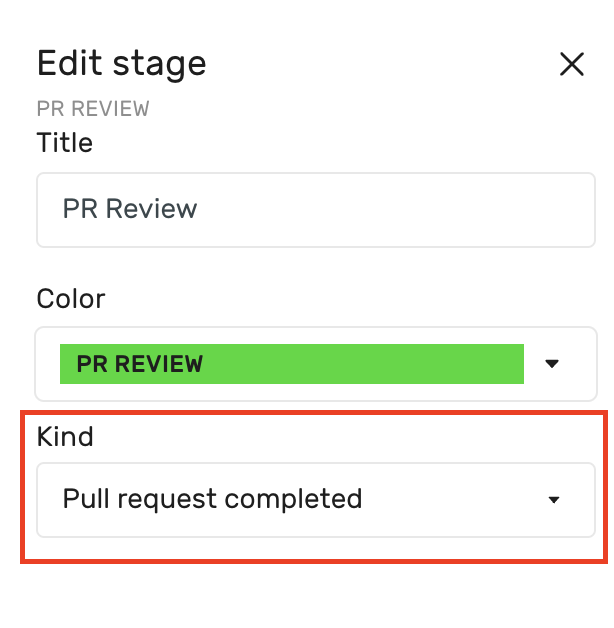614x628 pixels.
Task: Click the X icon beside Edit stage
Action: coord(571,65)
